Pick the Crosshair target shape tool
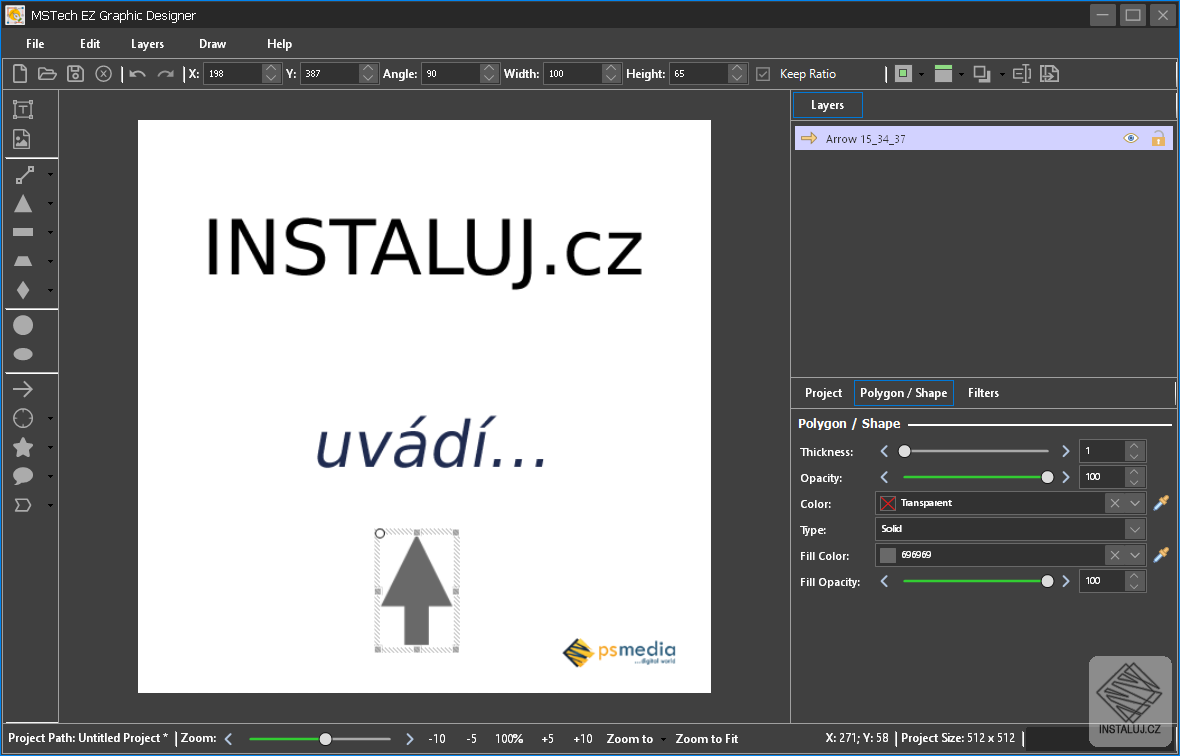Image resolution: width=1180 pixels, height=756 pixels. [x=23, y=418]
